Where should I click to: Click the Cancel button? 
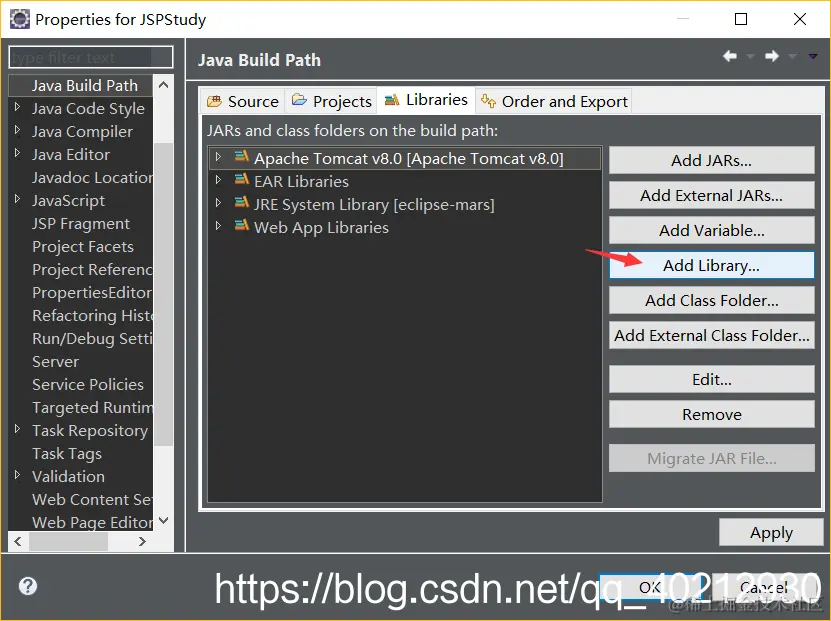pyautogui.click(x=764, y=587)
